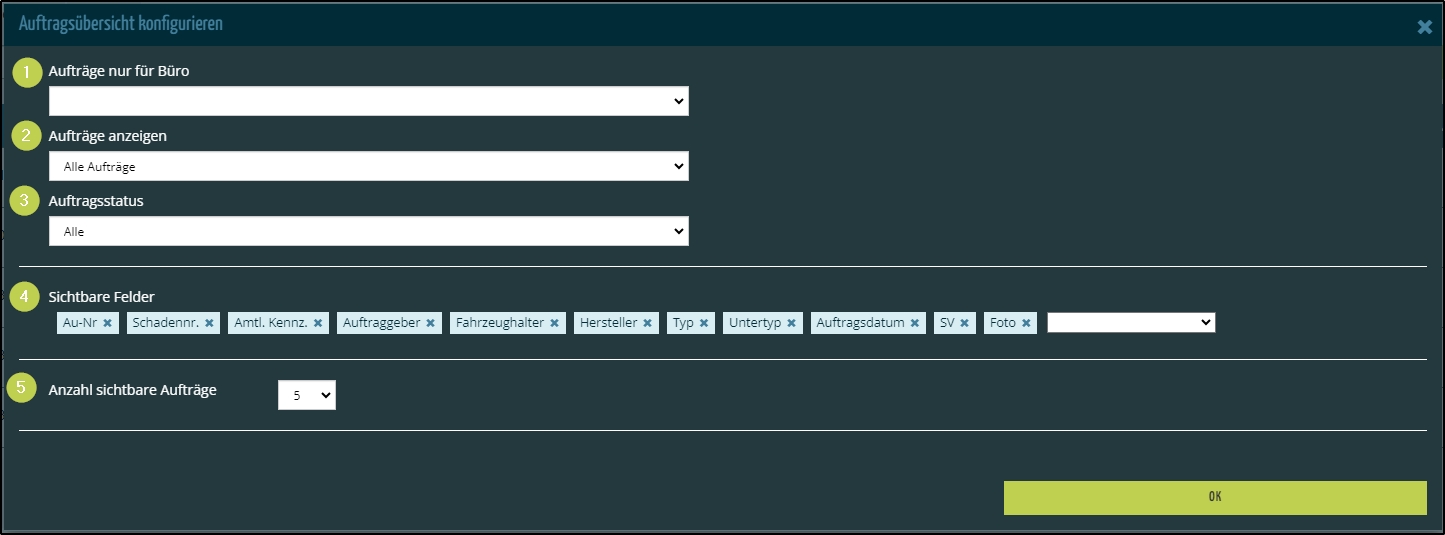Remove the Auftraggeber field tag
The height and width of the screenshot is (535, 1445).
(x=430, y=323)
